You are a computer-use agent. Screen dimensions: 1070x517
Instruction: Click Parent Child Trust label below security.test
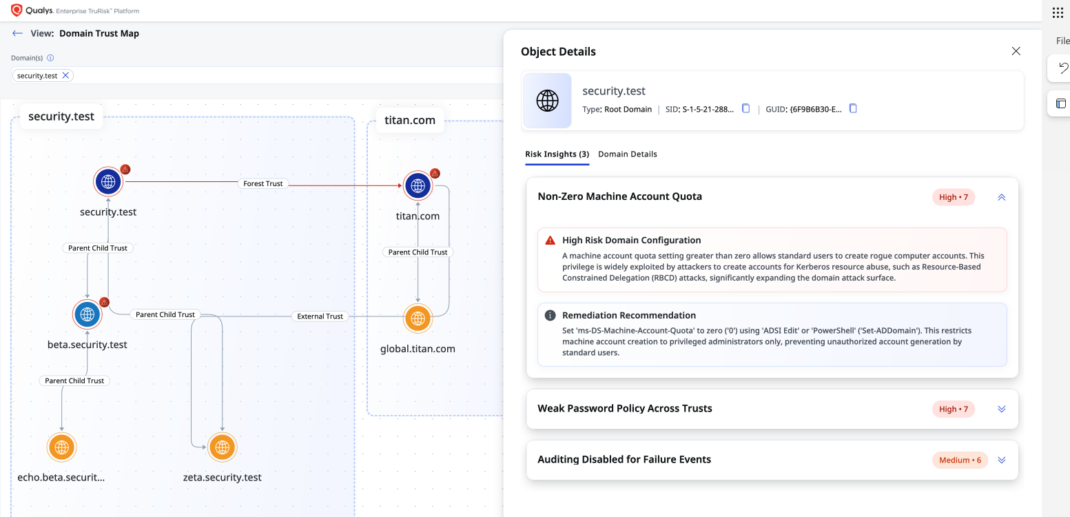pyautogui.click(x=98, y=248)
